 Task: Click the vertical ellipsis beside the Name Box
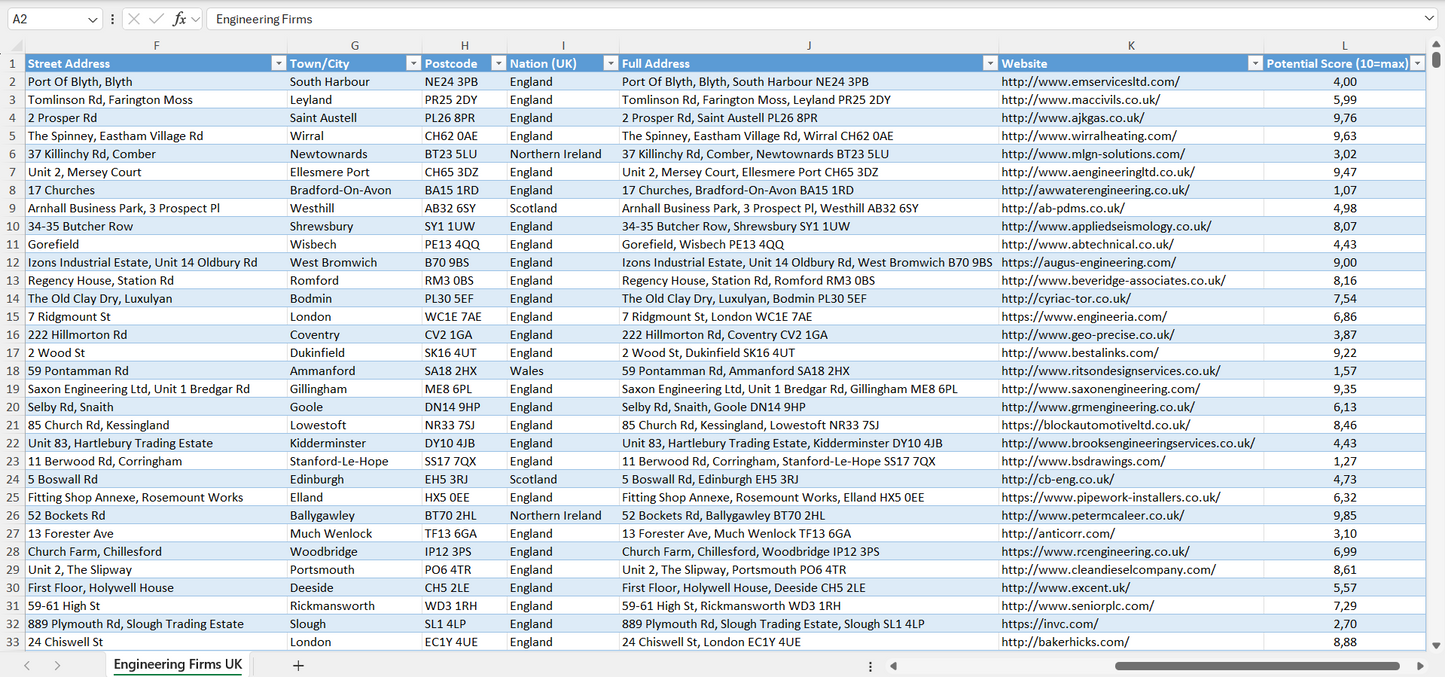click(113, 19)
